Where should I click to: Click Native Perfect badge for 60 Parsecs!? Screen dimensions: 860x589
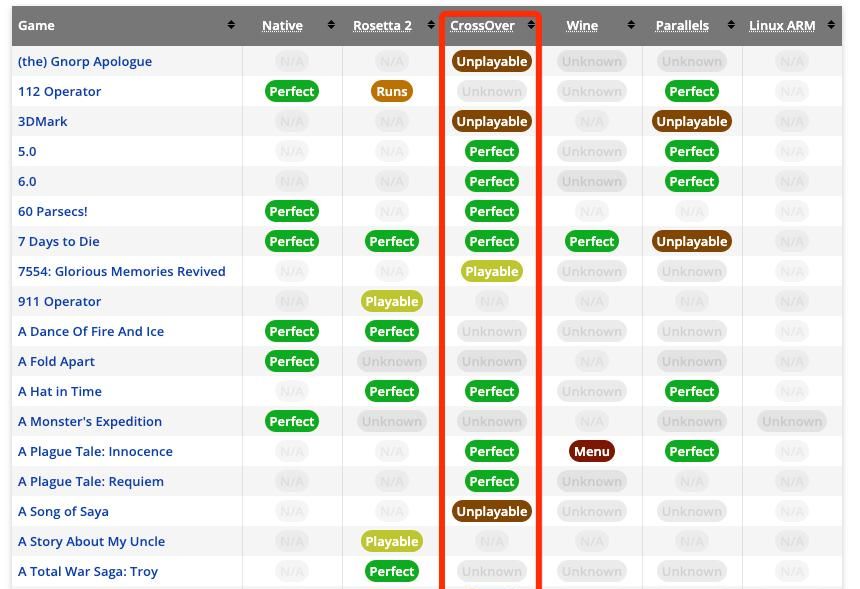[292, 212]
